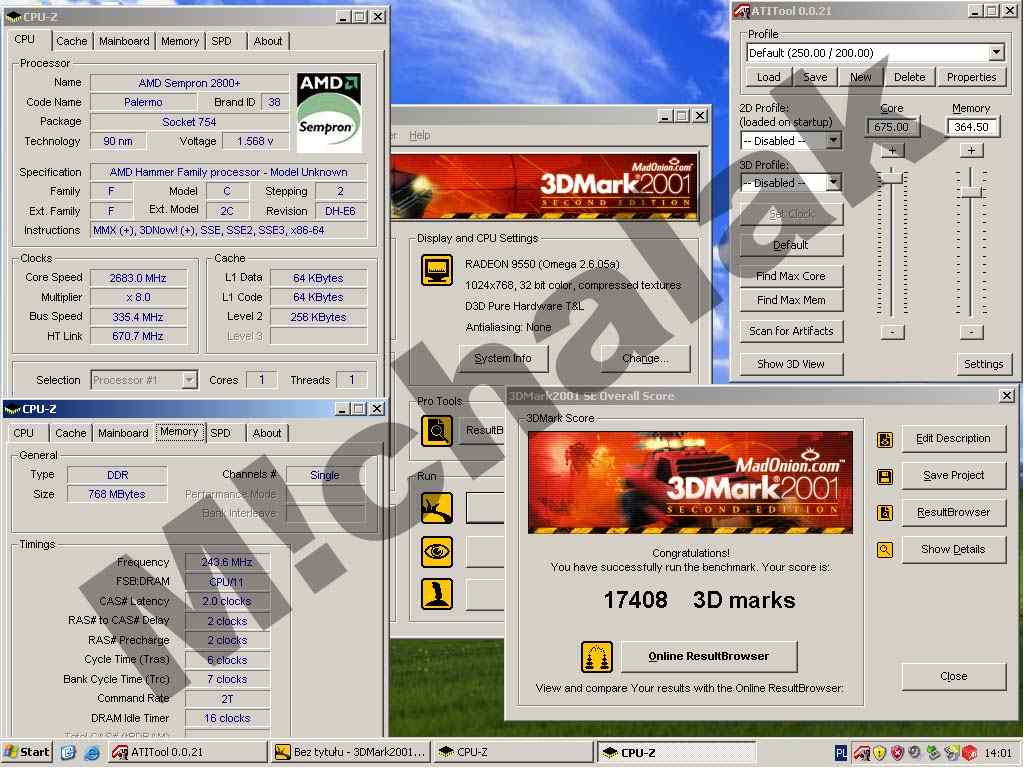
Task: Open the ATITool Profile dropdown
Action: point(995,53)
